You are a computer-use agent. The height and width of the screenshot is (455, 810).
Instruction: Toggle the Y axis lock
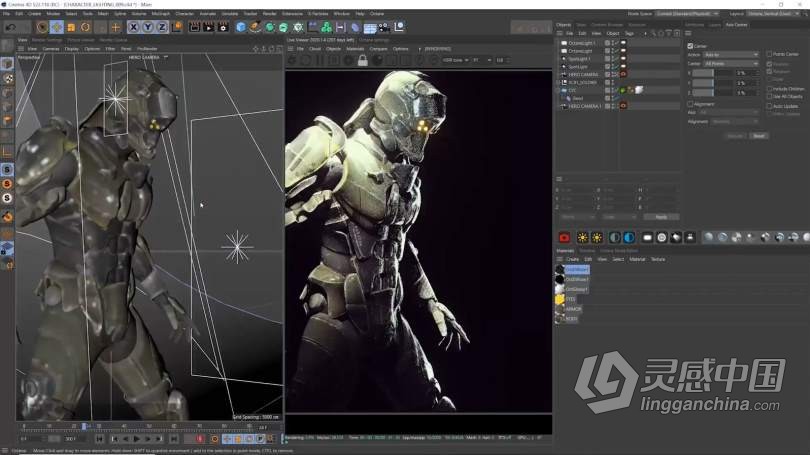tap(148, 27)
